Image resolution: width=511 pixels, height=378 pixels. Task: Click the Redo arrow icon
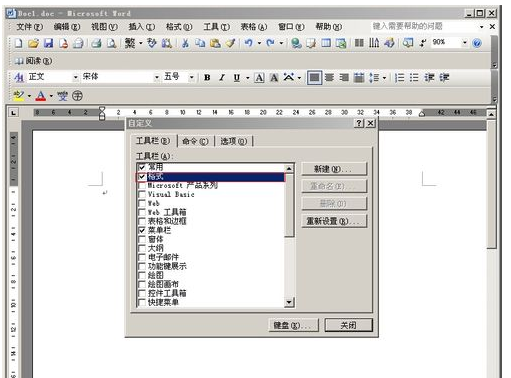click(270, 43)
